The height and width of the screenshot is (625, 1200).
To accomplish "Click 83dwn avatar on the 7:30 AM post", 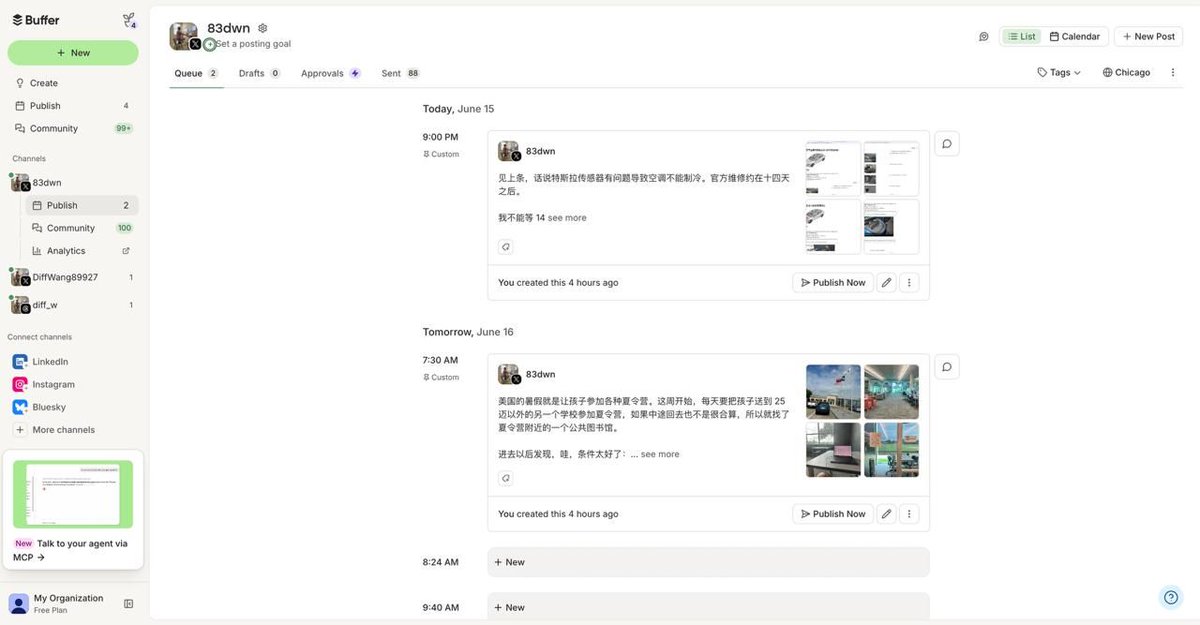I will (509, 374).
